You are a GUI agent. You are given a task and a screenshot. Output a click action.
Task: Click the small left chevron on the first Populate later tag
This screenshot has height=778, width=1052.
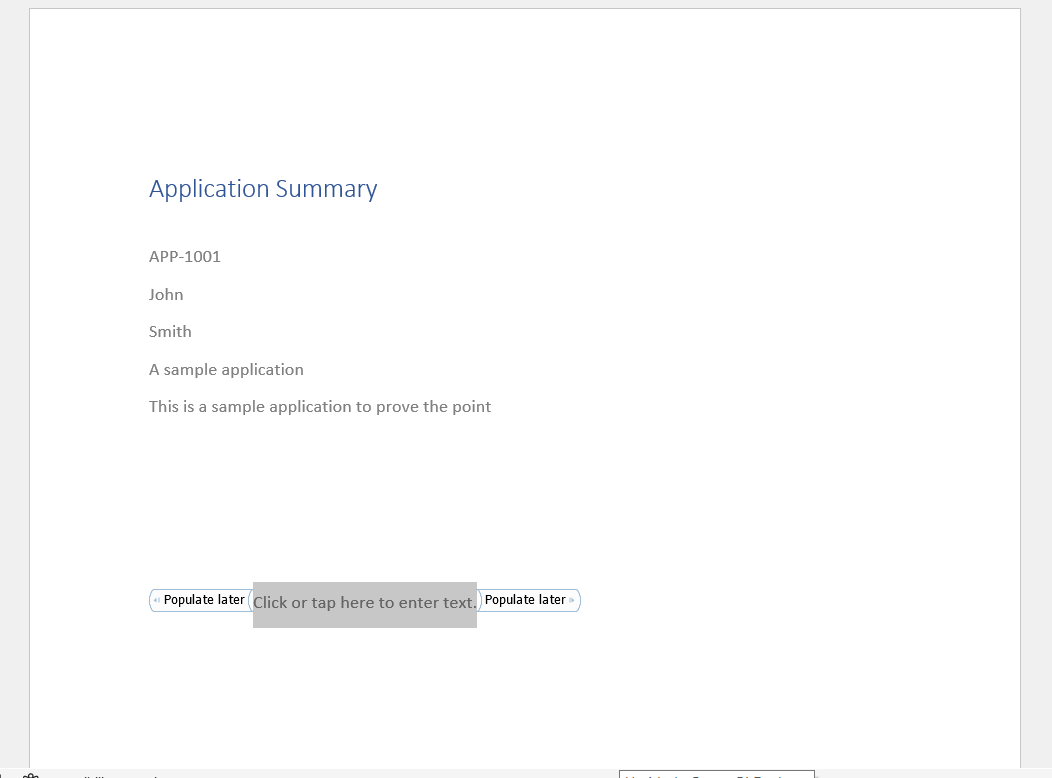[x=156, y=600]
